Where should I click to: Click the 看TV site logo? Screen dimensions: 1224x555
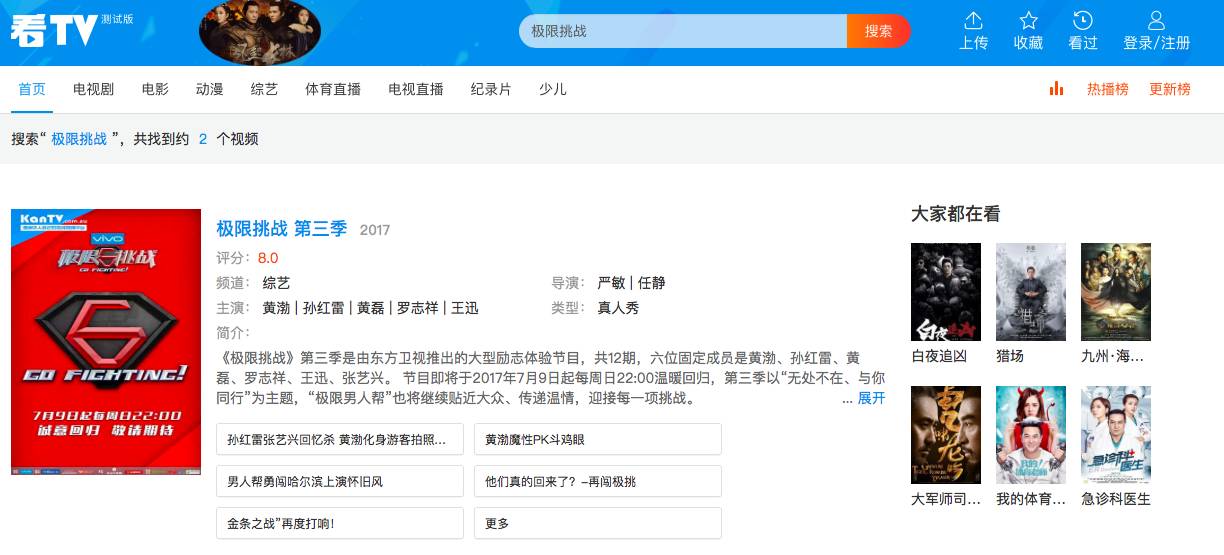54,31
